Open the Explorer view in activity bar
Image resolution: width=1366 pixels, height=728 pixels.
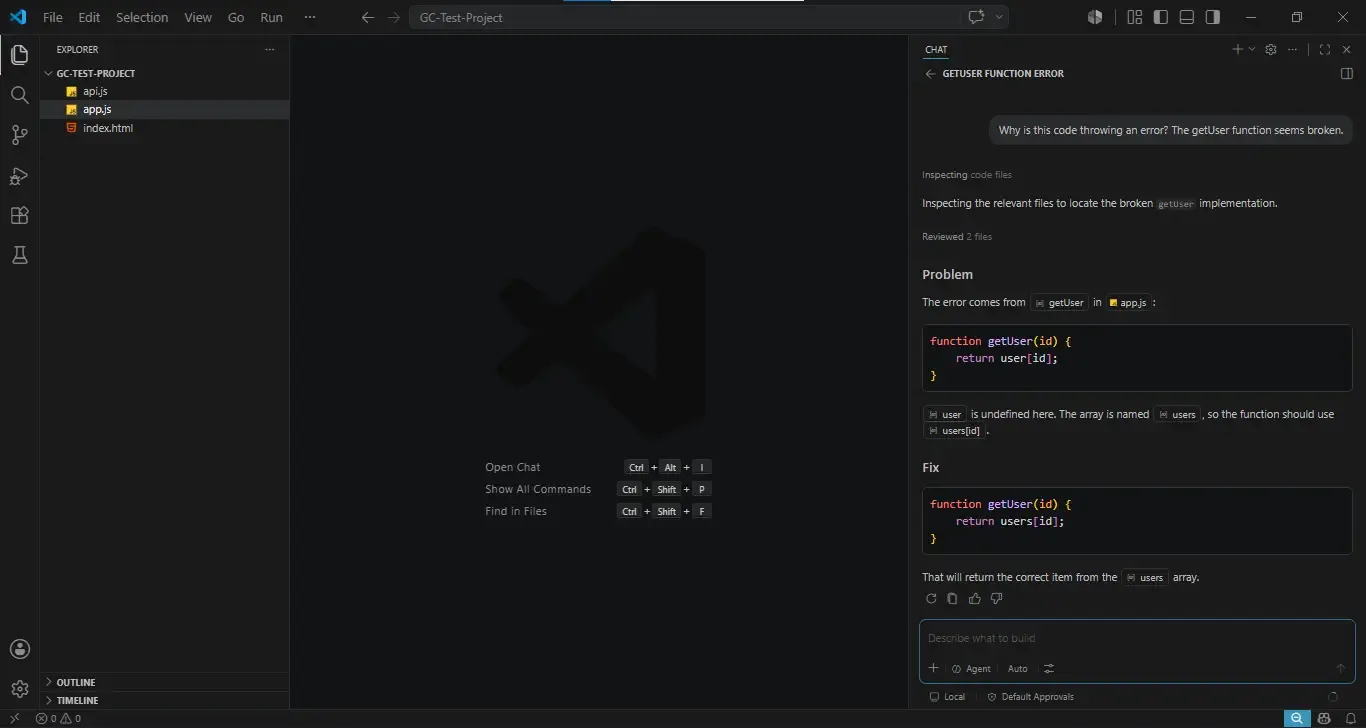click(19, 55)
